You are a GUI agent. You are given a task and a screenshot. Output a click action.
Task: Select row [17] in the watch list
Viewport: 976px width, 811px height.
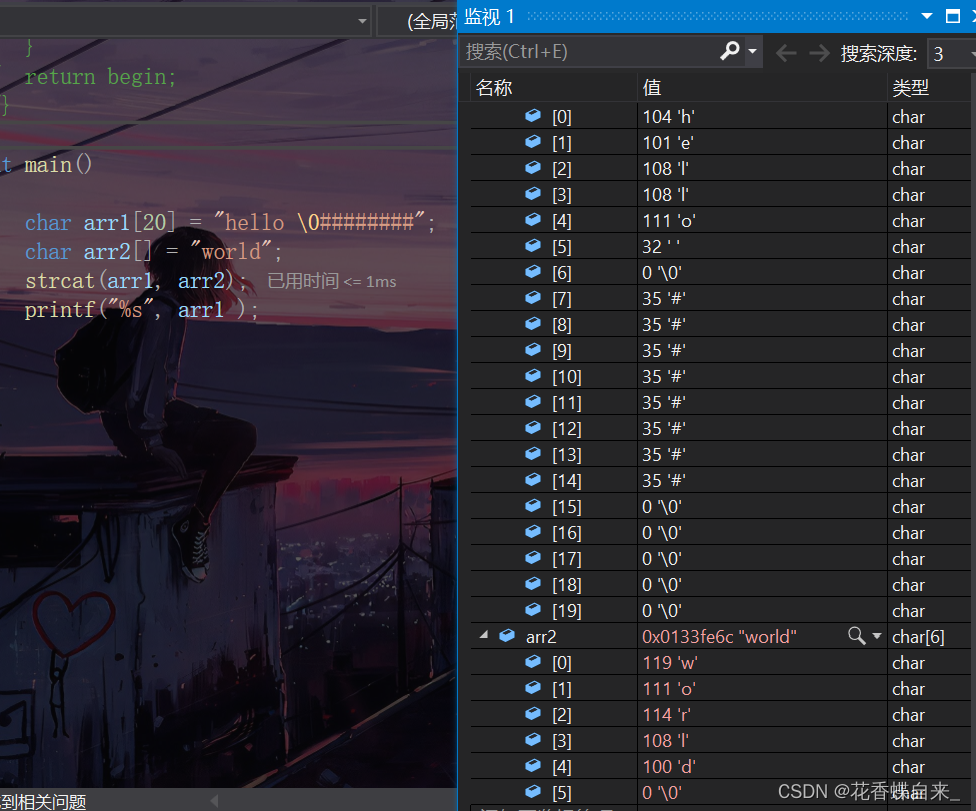(720, 558)
